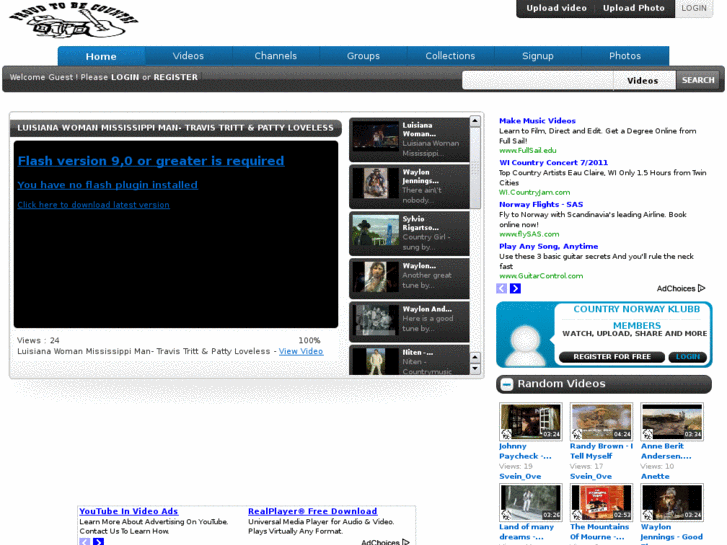Click next arrow under YouTube In Video Ads
The width and height of the screenshot is (727, 545).
pyautogui.click(x=98, y=542)
